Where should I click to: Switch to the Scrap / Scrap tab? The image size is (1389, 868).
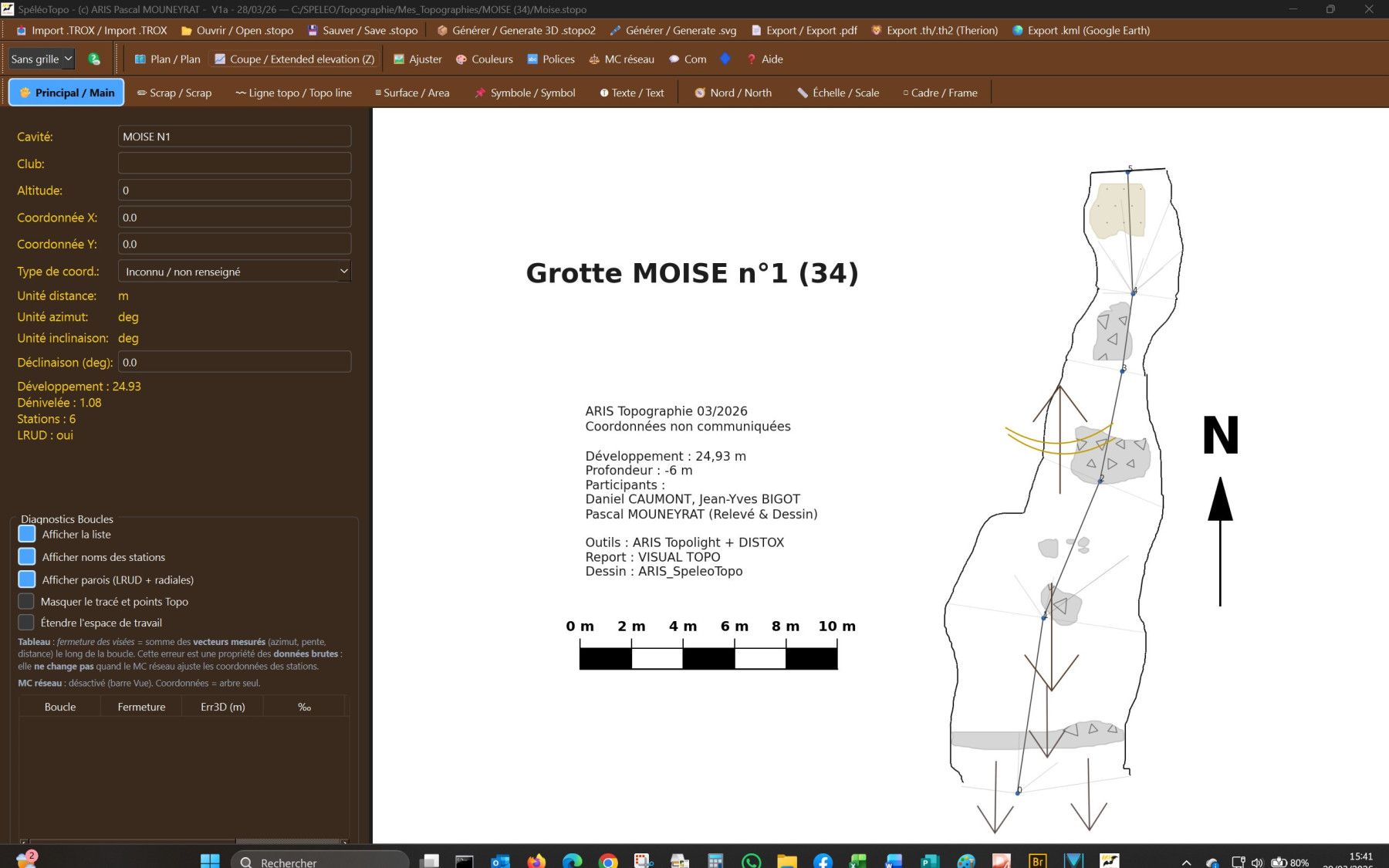click(x=174, y=93)
